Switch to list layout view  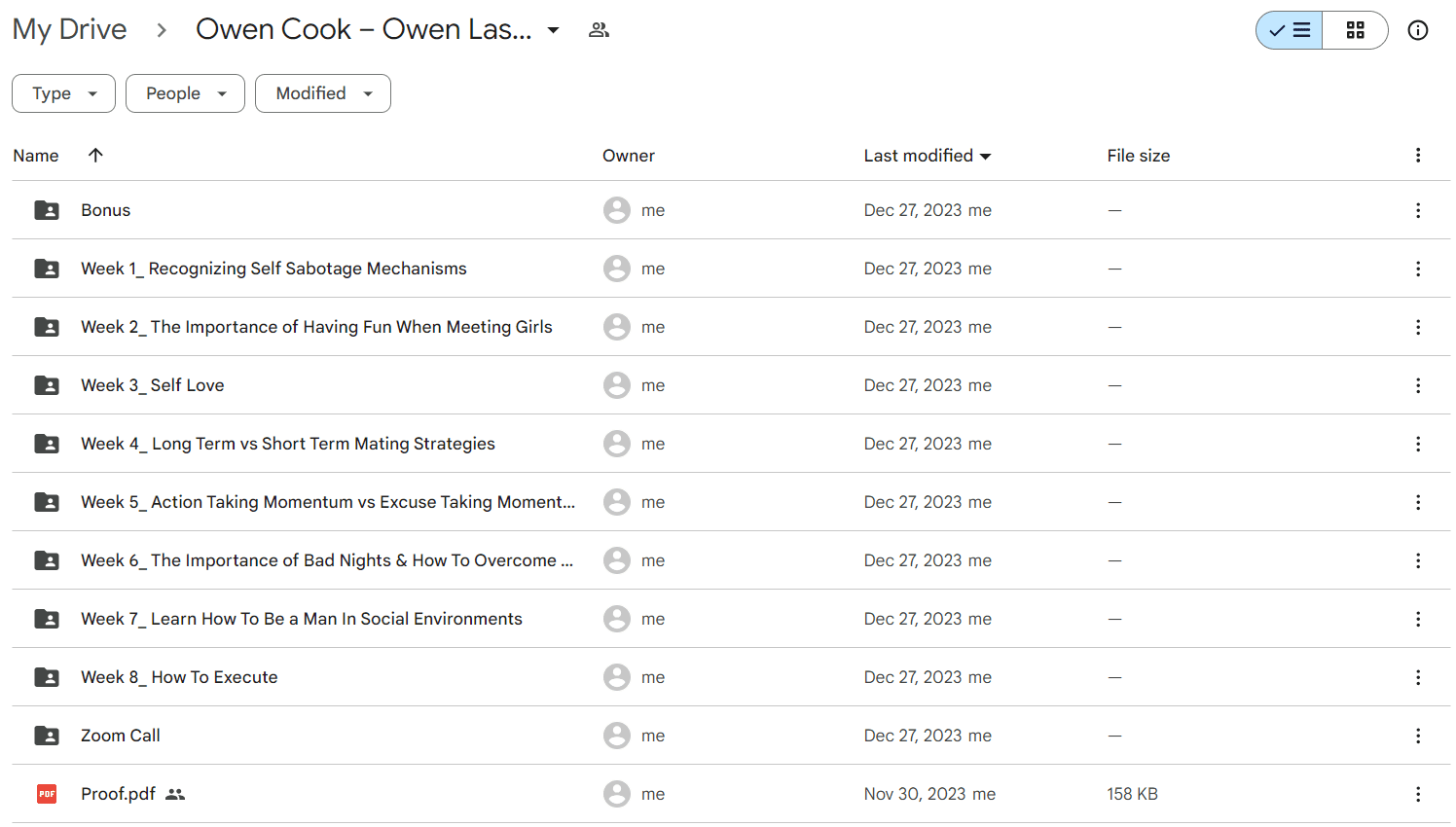[x=1290, y=30]
